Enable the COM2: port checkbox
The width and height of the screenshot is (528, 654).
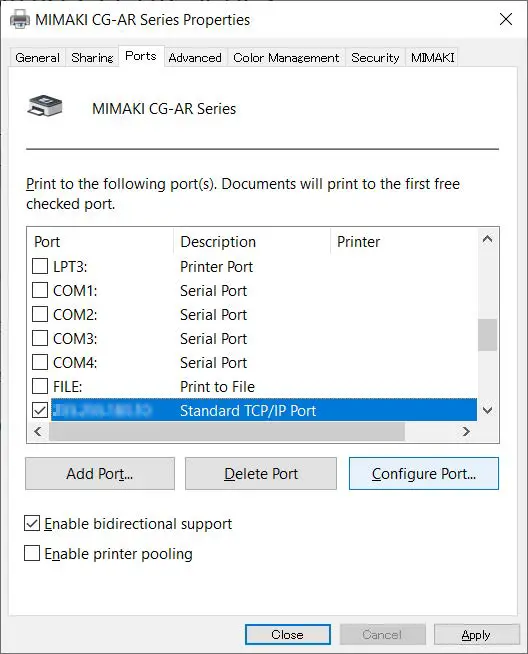click(x=40, y=314)
